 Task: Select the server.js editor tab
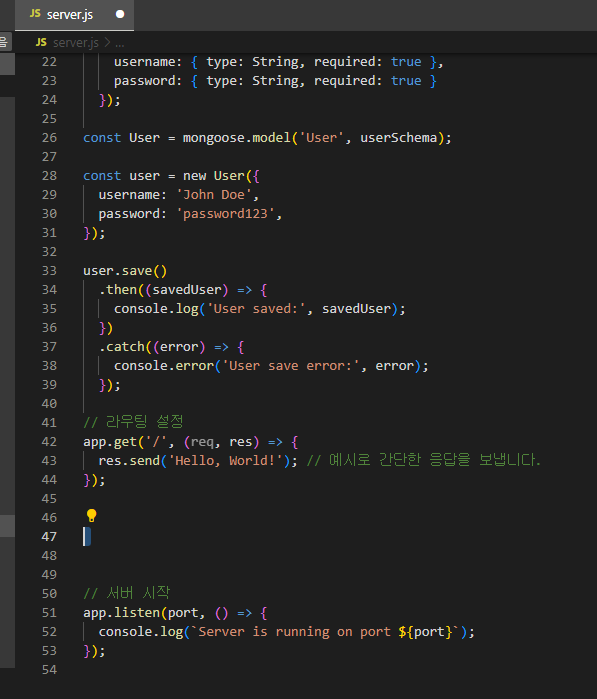[x=74, y=15]
